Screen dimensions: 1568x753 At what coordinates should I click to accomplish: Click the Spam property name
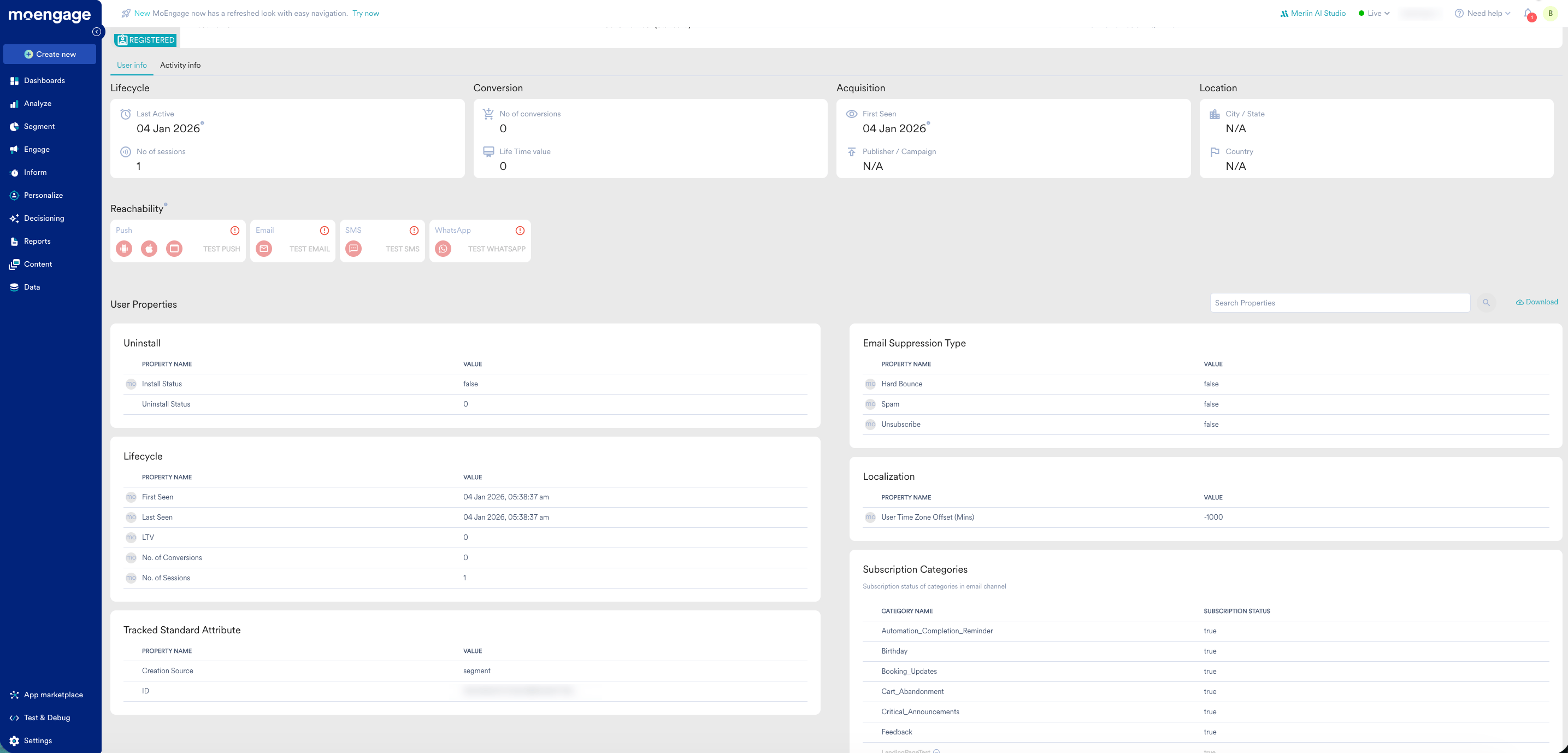pyautogui.click(x=890, y=404)
